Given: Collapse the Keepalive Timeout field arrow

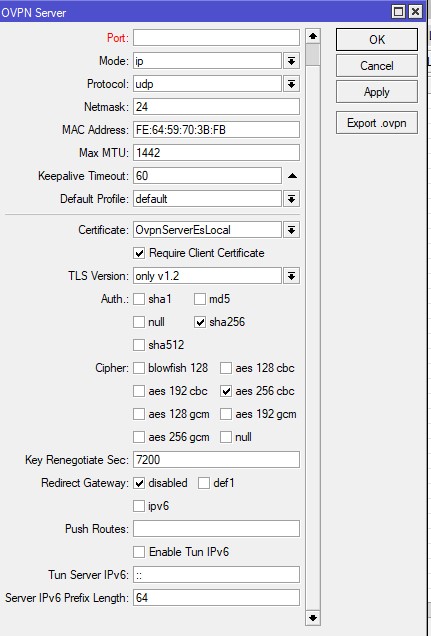Looking at the screenshot, I should [292, 176].
